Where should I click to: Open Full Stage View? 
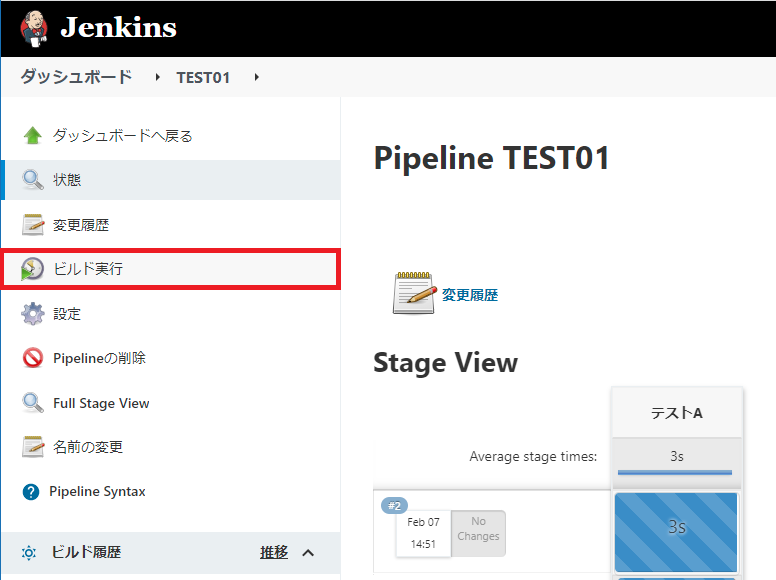pyautogui.click(x=101, y=403)
